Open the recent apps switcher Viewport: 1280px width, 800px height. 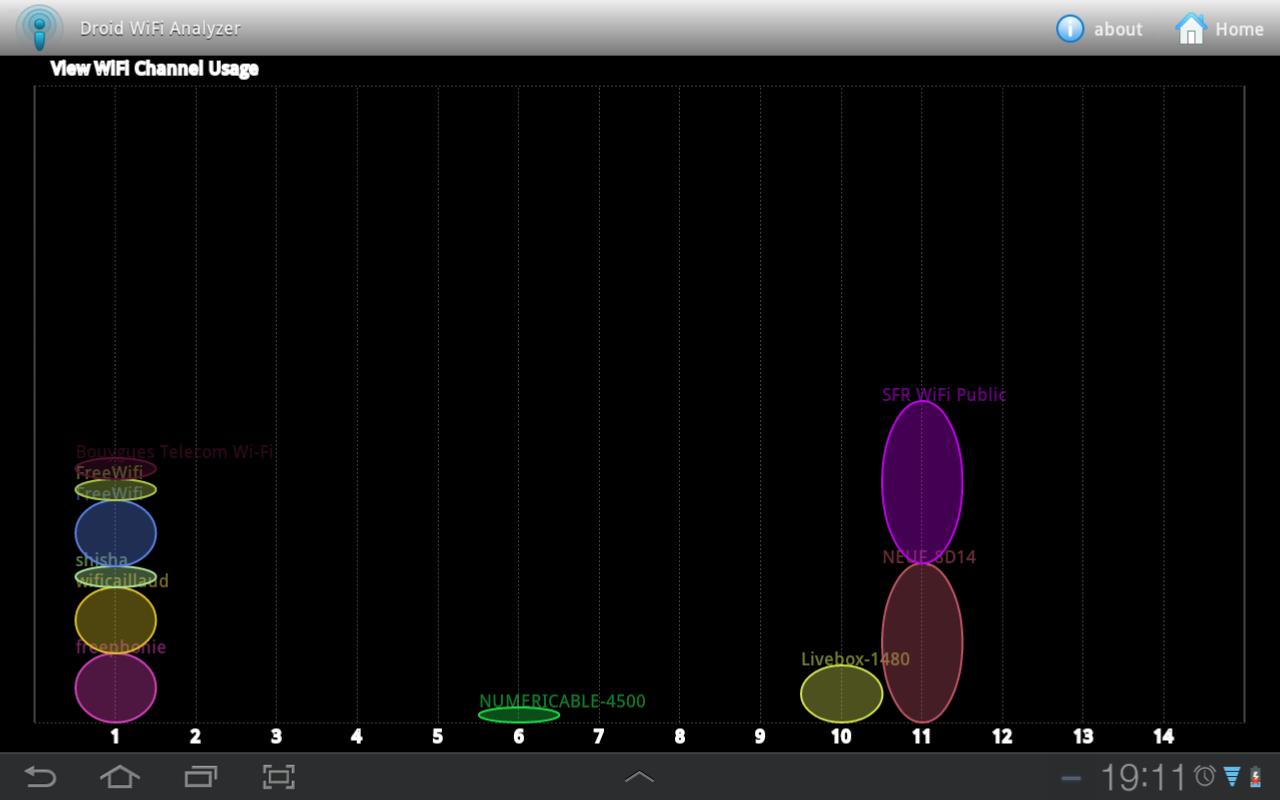(x=200, y=777)
